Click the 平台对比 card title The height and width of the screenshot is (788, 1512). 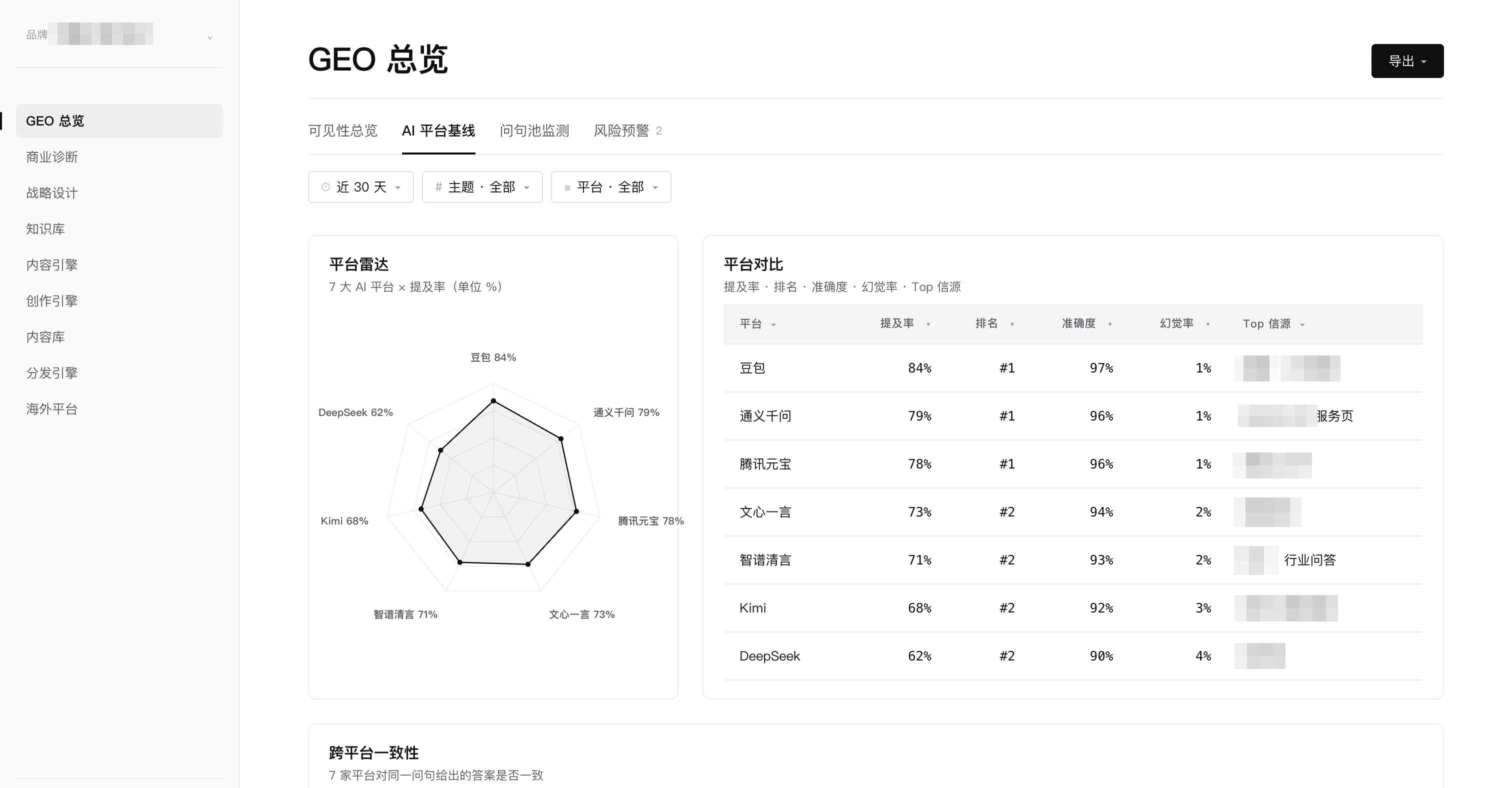pyautogui.click(x=753, y=264)
